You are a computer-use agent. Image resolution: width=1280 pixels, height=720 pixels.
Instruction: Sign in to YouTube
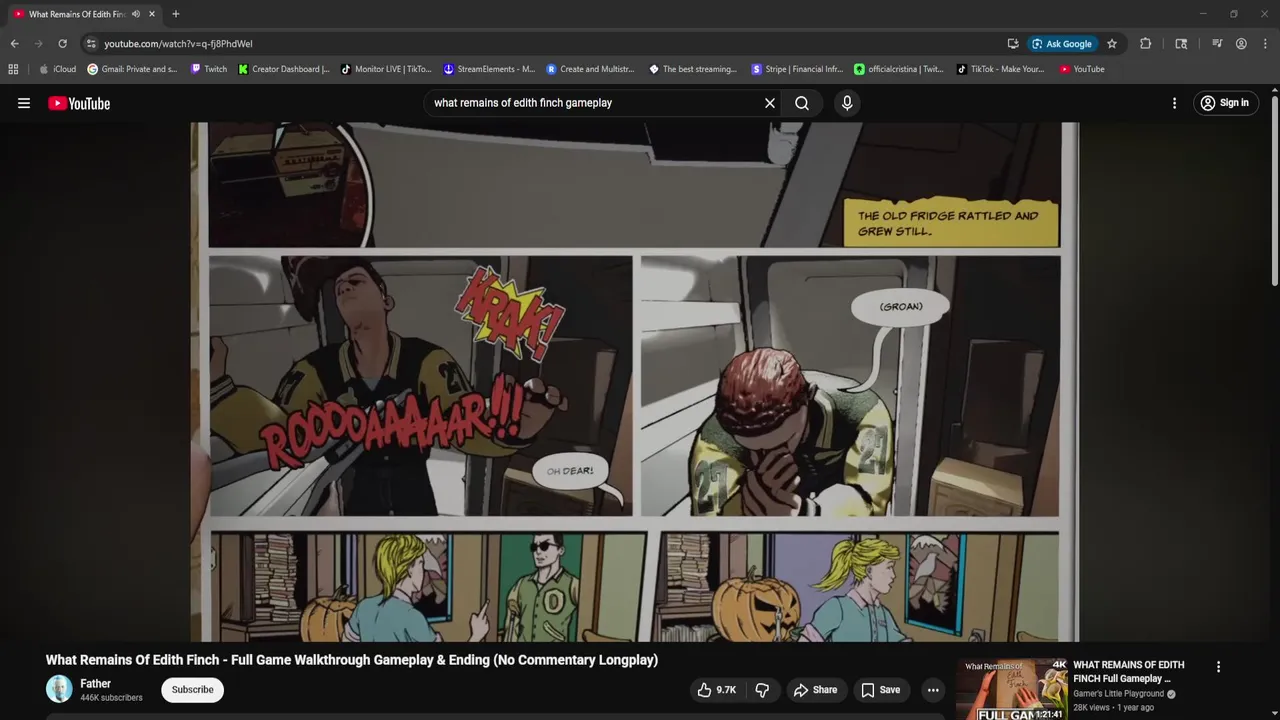[x=1225, y=103]
